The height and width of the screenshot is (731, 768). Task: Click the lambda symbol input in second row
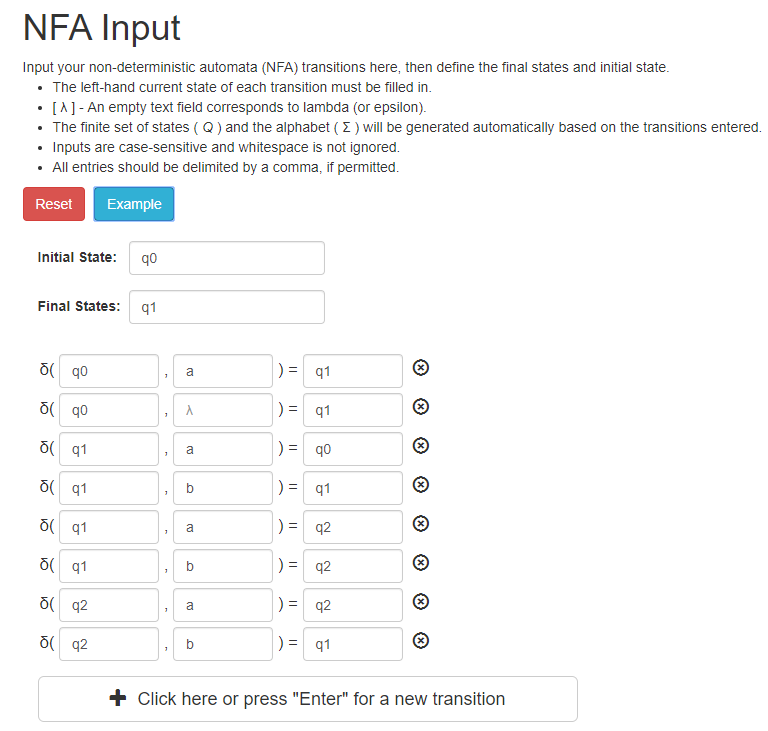coord(223,410)
